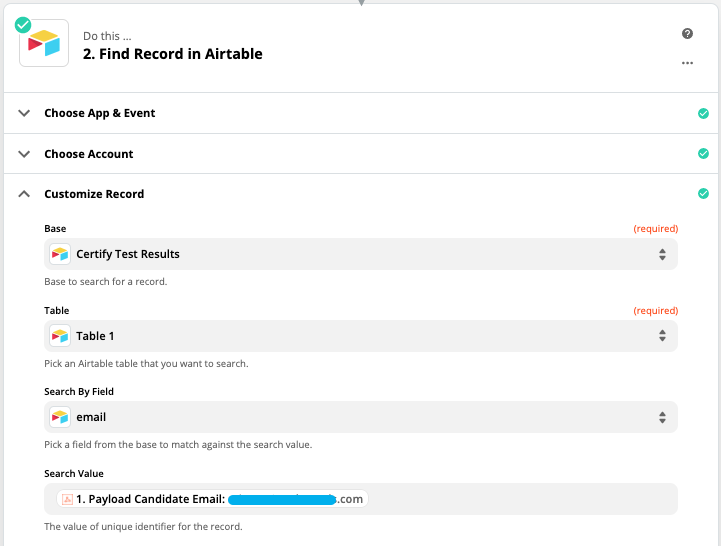Click the step title Find Record in Airtable
This screenshot has width=721, height=546.
tap(173, 54)
